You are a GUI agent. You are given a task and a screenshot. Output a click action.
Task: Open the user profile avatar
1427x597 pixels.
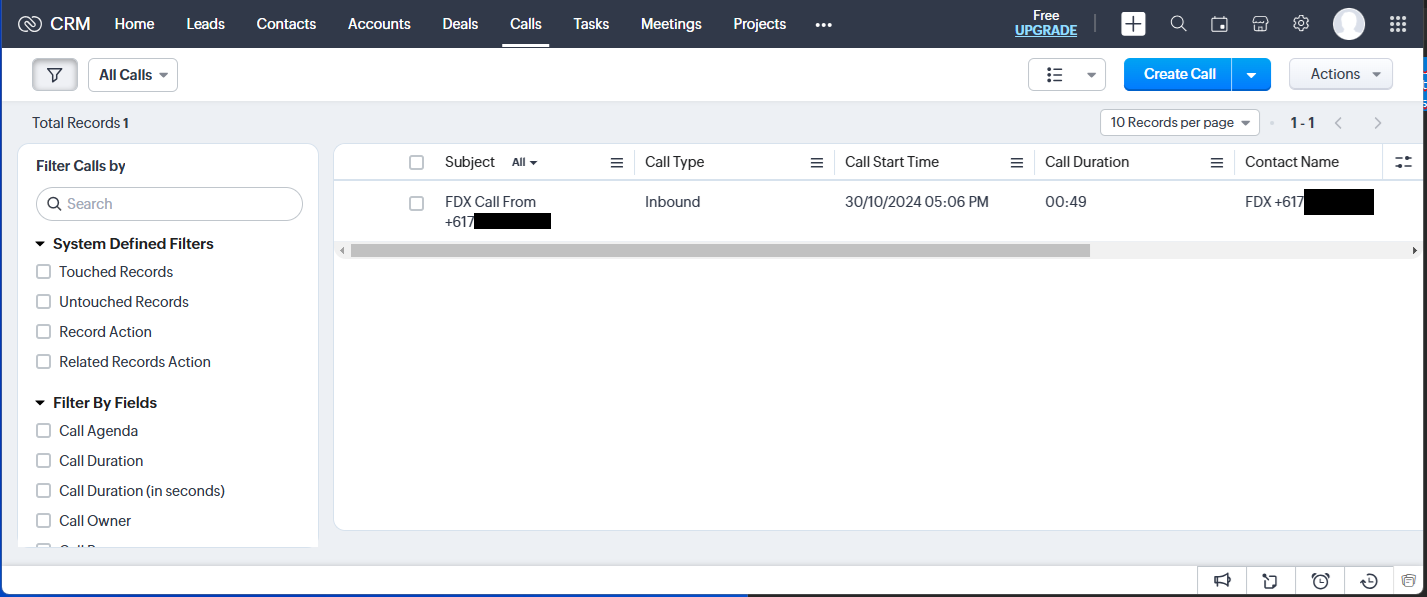tap(1349, 24)
